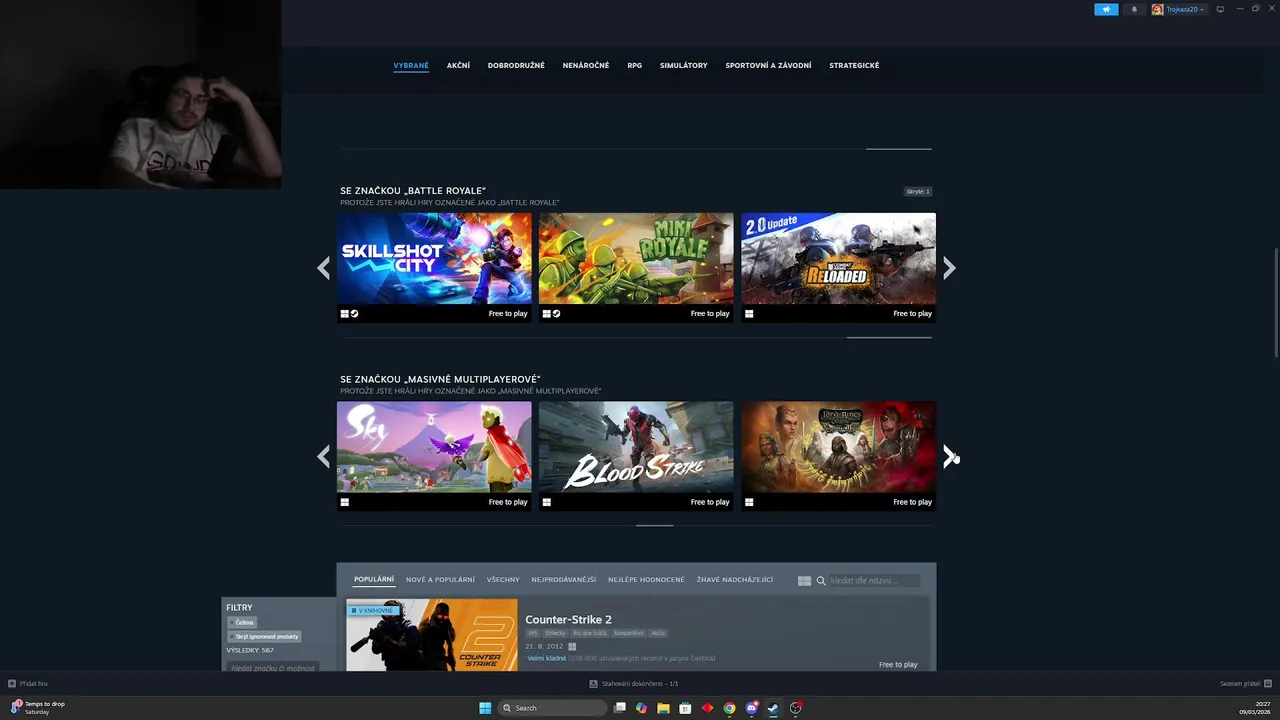Click the Skryté: 1 hidden items button

point(918,191)
